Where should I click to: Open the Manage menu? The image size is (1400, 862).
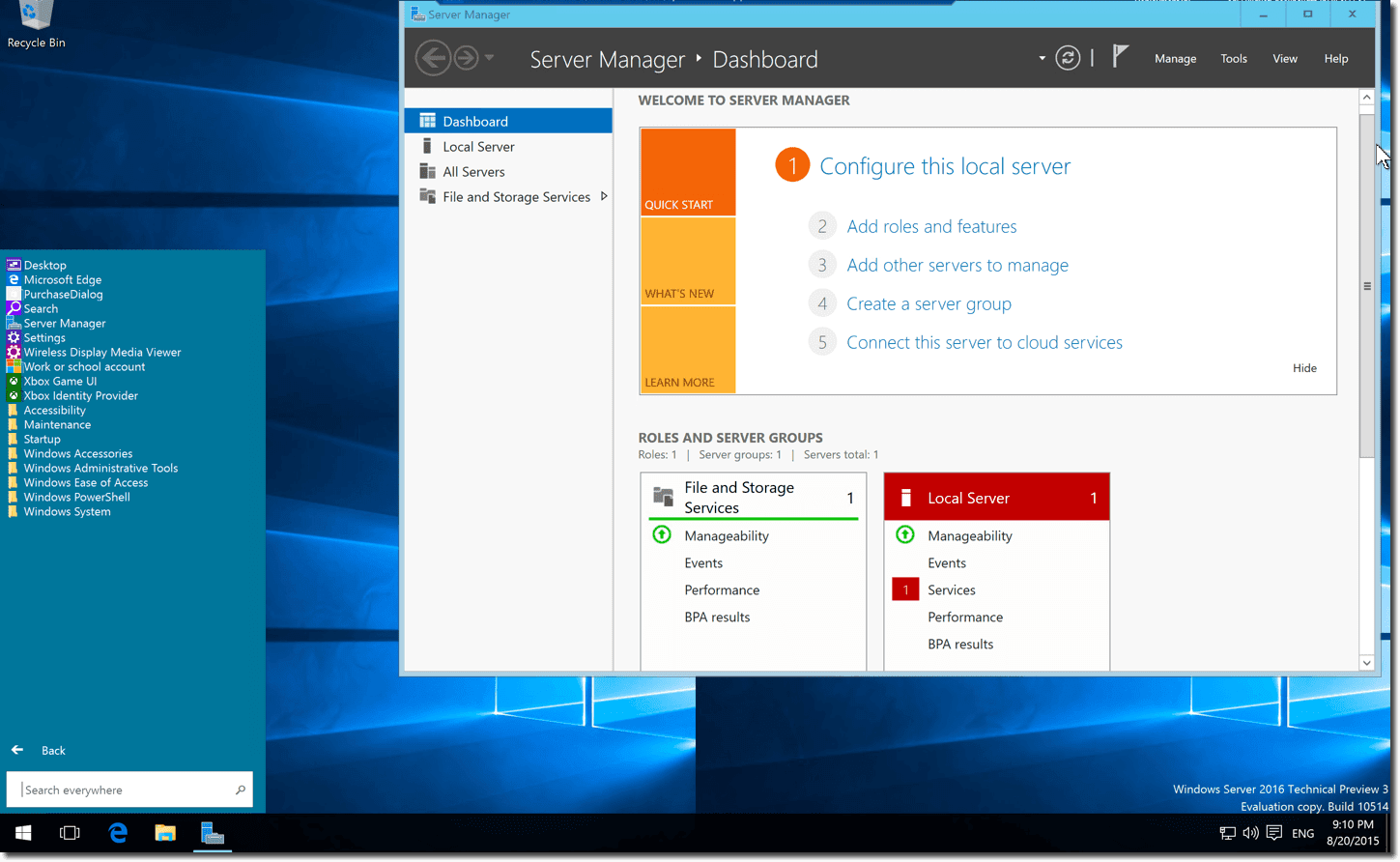tap(1175, 58)
